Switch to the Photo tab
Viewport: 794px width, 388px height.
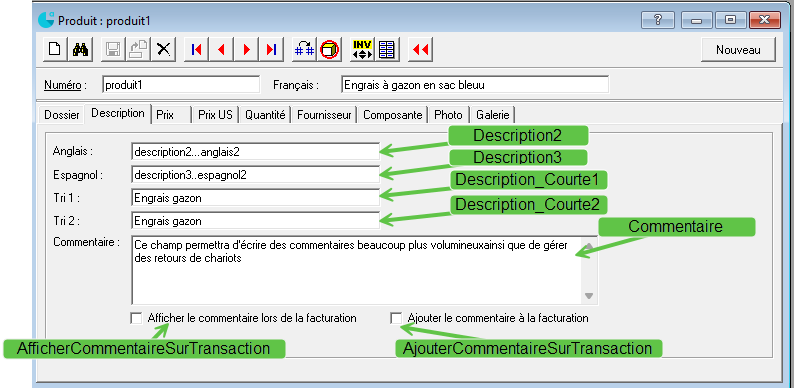pos(448,115)
